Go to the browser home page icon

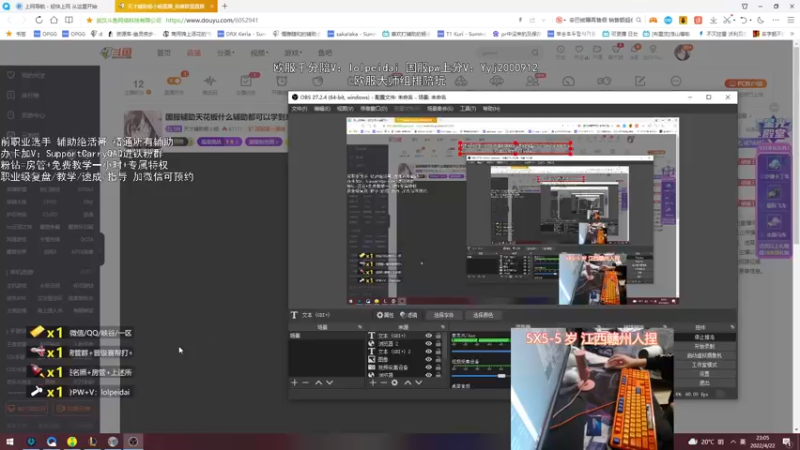click(x=54, y=20)
